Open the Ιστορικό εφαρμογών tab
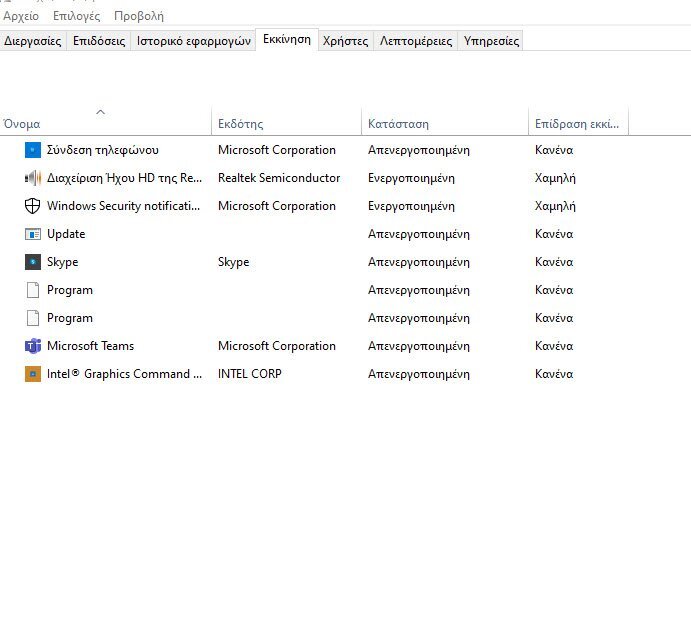 point(193,41)
